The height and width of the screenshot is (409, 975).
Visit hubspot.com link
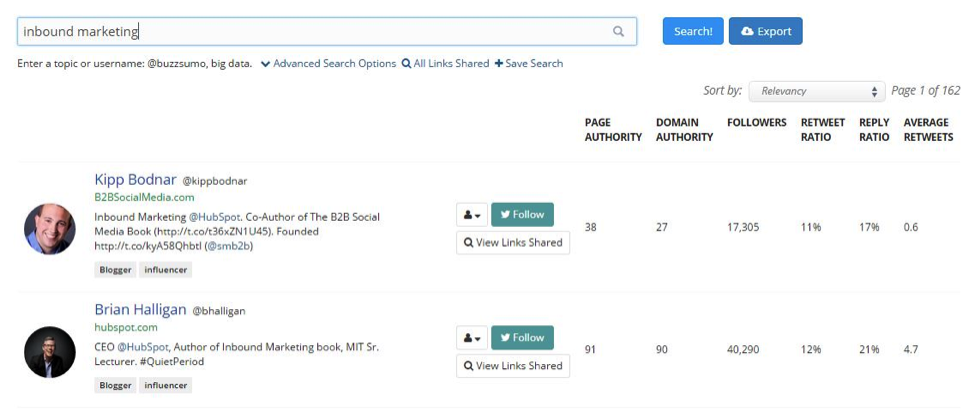(x=126, y=327)
